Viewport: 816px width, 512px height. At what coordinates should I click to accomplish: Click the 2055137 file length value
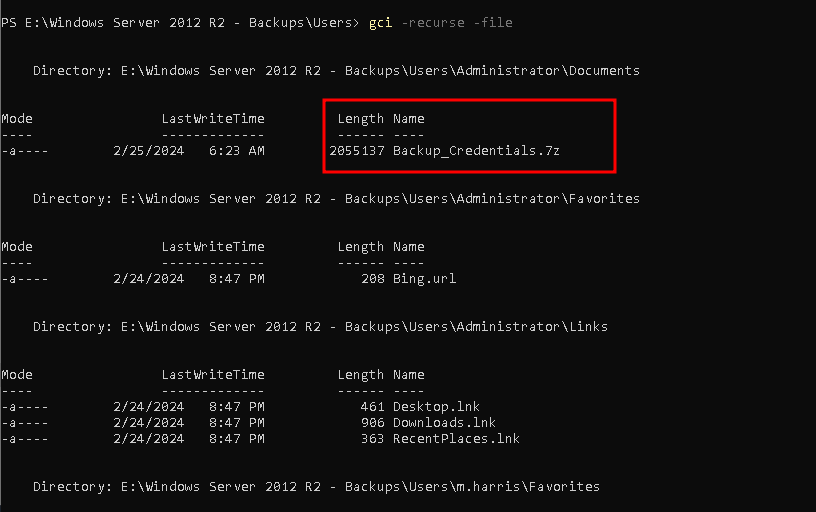click(356, 151)
